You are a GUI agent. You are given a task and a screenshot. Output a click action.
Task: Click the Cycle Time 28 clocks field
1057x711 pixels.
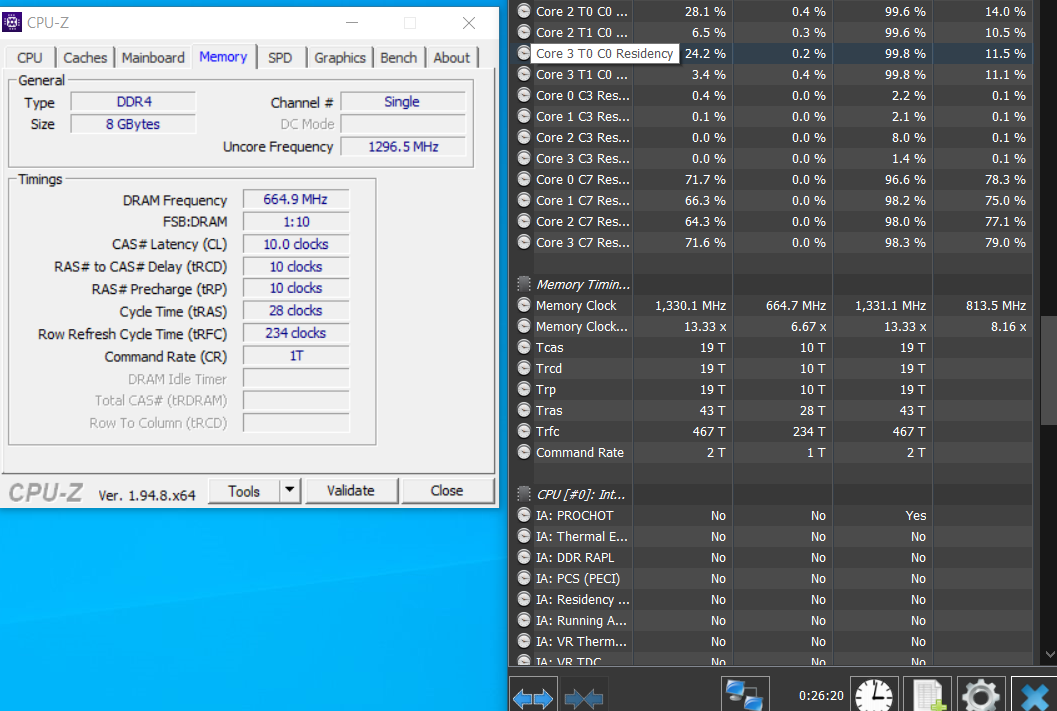pyautogui.click(x=296, y=311)
